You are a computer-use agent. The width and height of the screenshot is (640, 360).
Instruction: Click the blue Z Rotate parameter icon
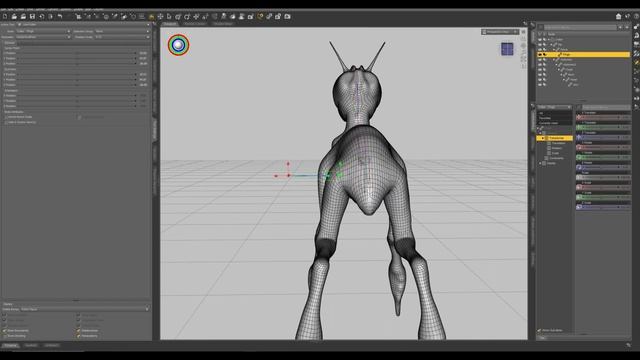pyautogui.click(x=579, y=167)
